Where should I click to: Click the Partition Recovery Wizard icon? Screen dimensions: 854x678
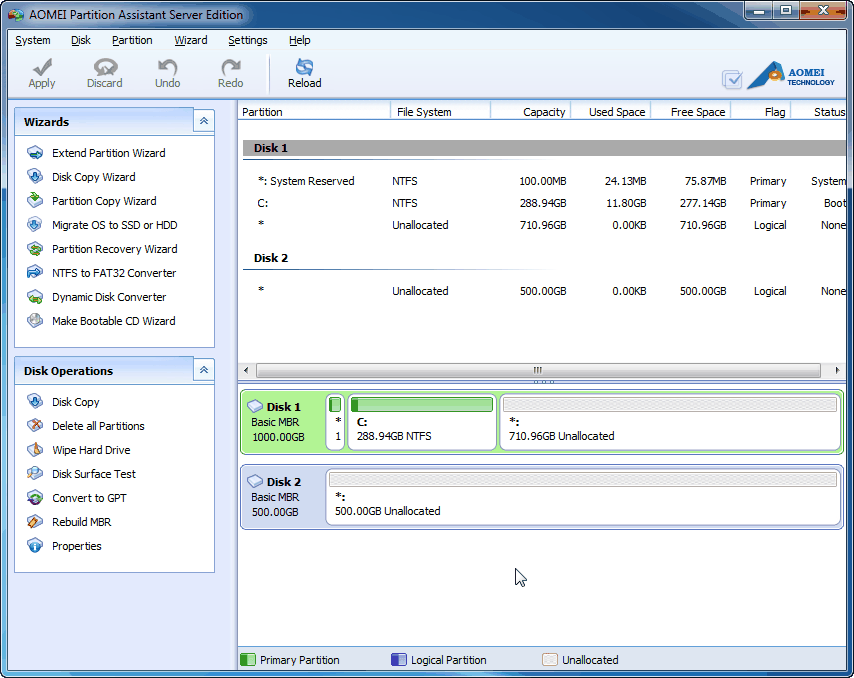pyautogui.click(x=35, y=249)
